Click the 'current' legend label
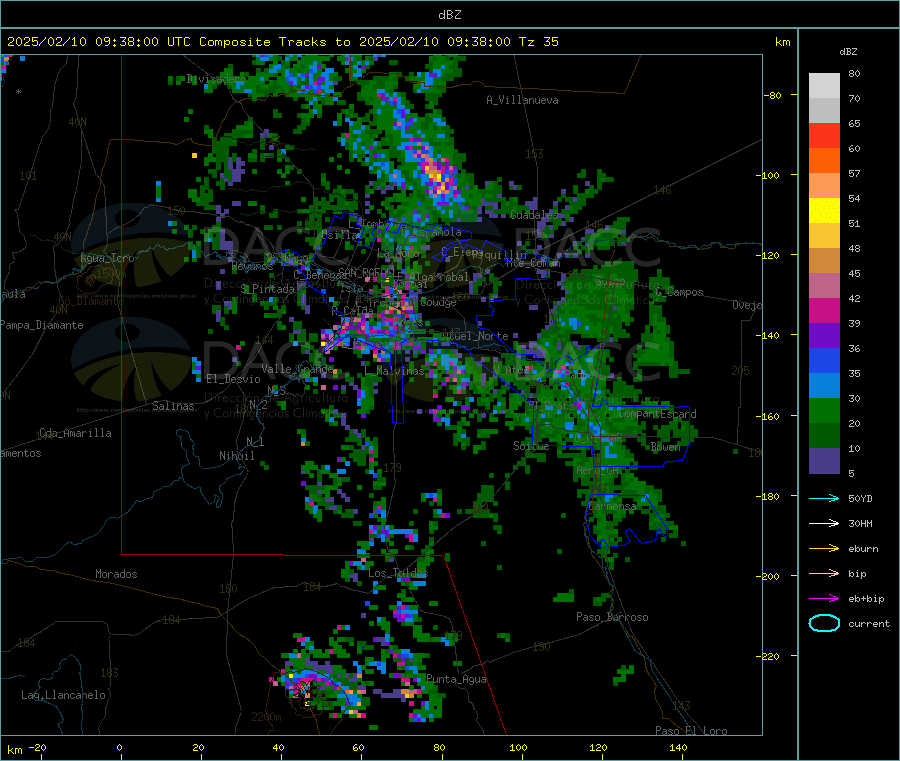Image resolution: width=900 pixels, height=761 pixels. [x=869, y=623]
